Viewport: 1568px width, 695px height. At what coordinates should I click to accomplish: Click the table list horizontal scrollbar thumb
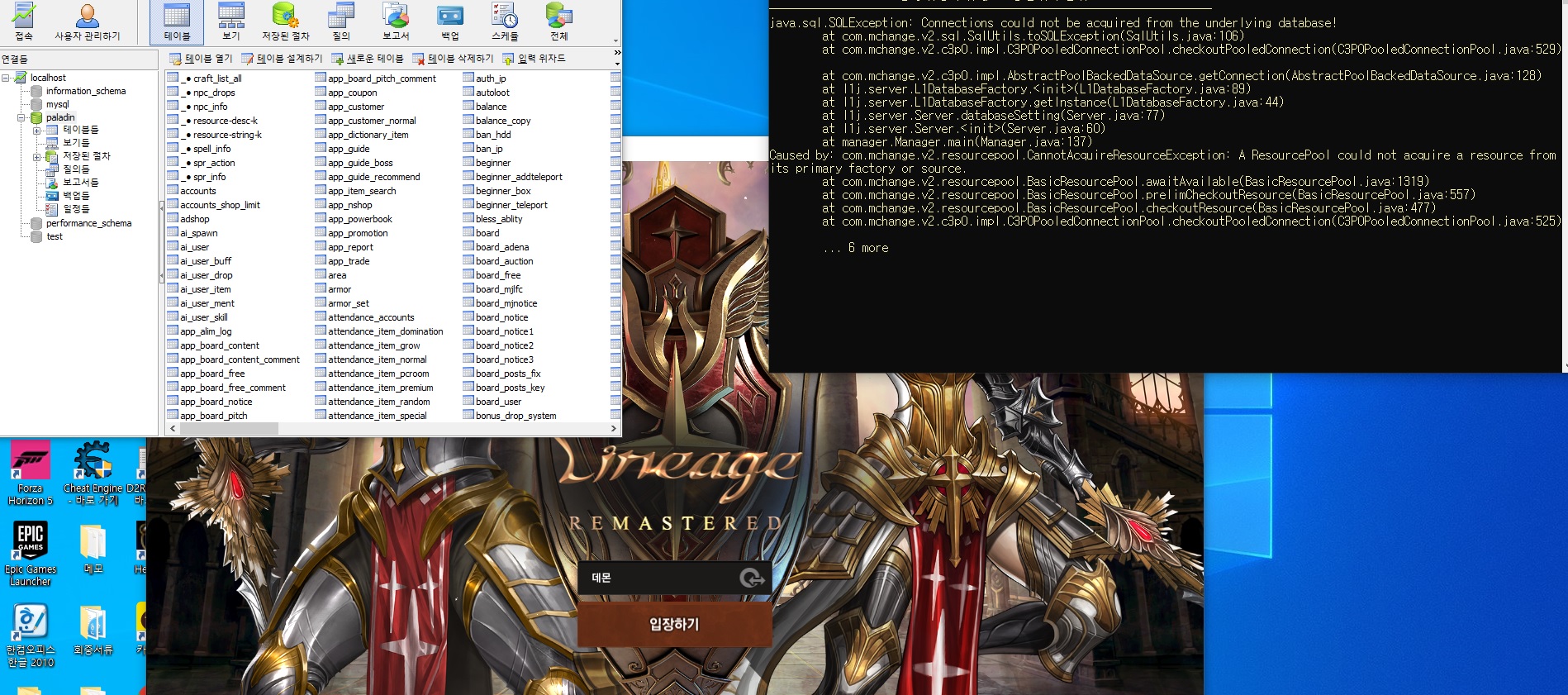[x=228, y=428]
